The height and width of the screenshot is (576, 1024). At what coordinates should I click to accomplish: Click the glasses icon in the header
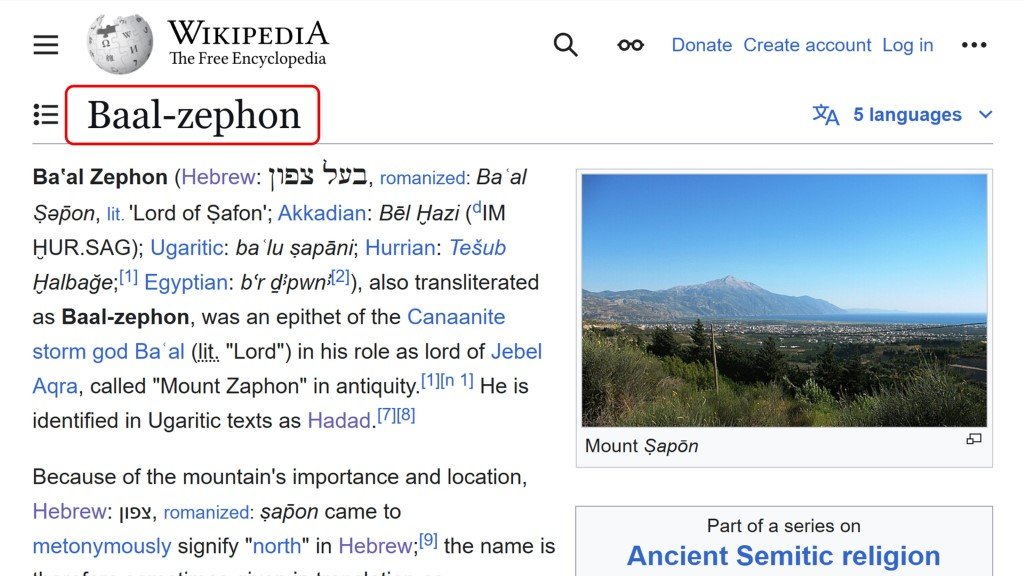[x=630, y=44]
